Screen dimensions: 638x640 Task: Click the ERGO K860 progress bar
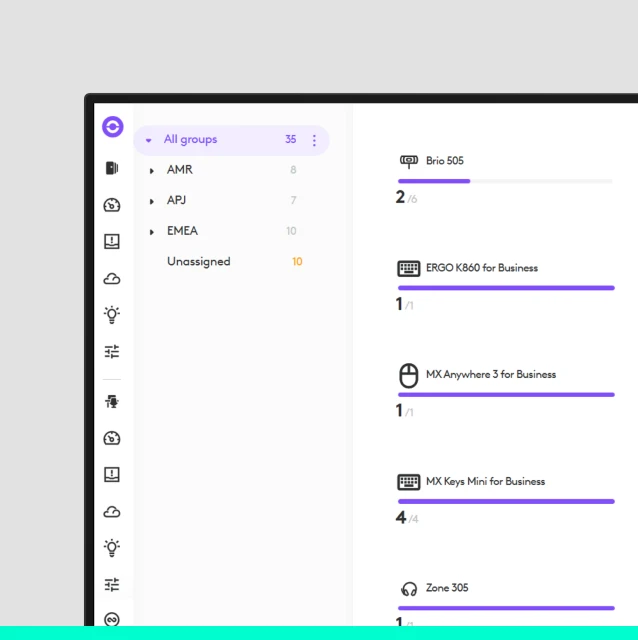506,288
